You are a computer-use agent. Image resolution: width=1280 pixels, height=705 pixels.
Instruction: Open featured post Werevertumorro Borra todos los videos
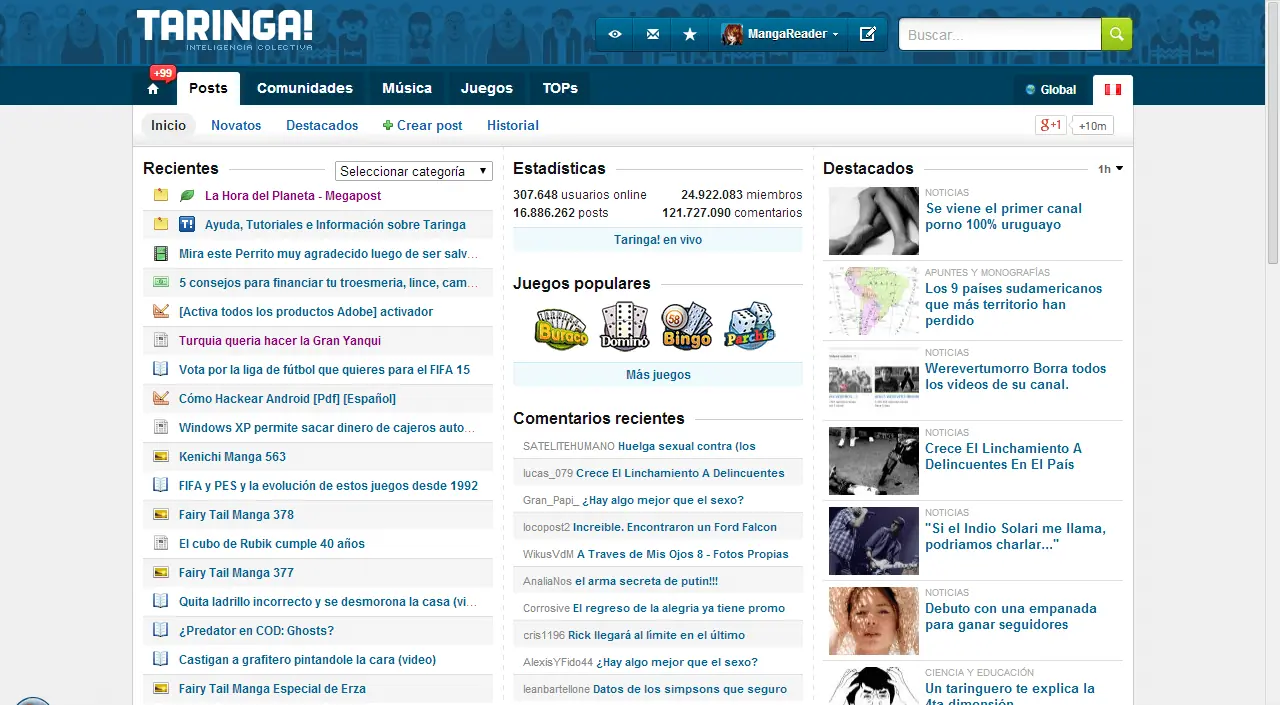pyautogui.click(x=1016, y=376)
